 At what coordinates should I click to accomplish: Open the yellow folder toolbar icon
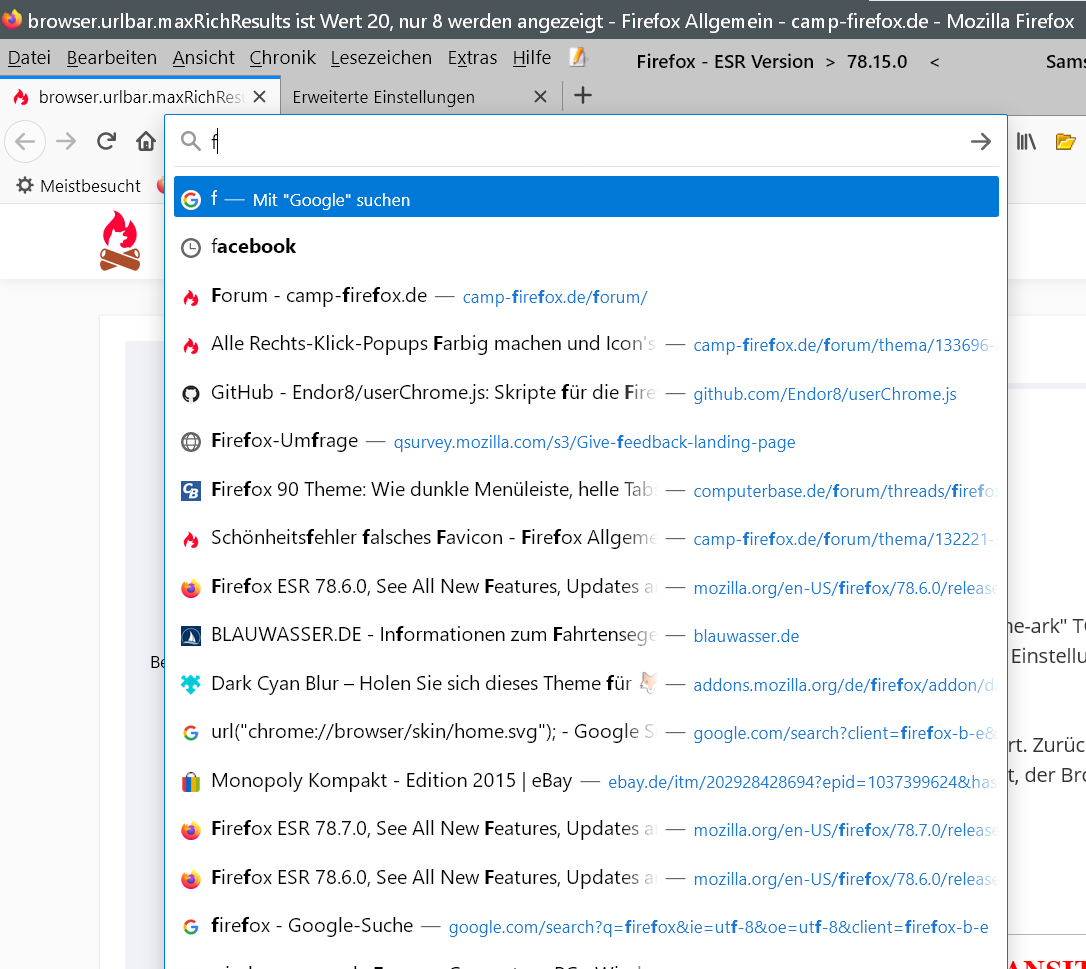1065,142
